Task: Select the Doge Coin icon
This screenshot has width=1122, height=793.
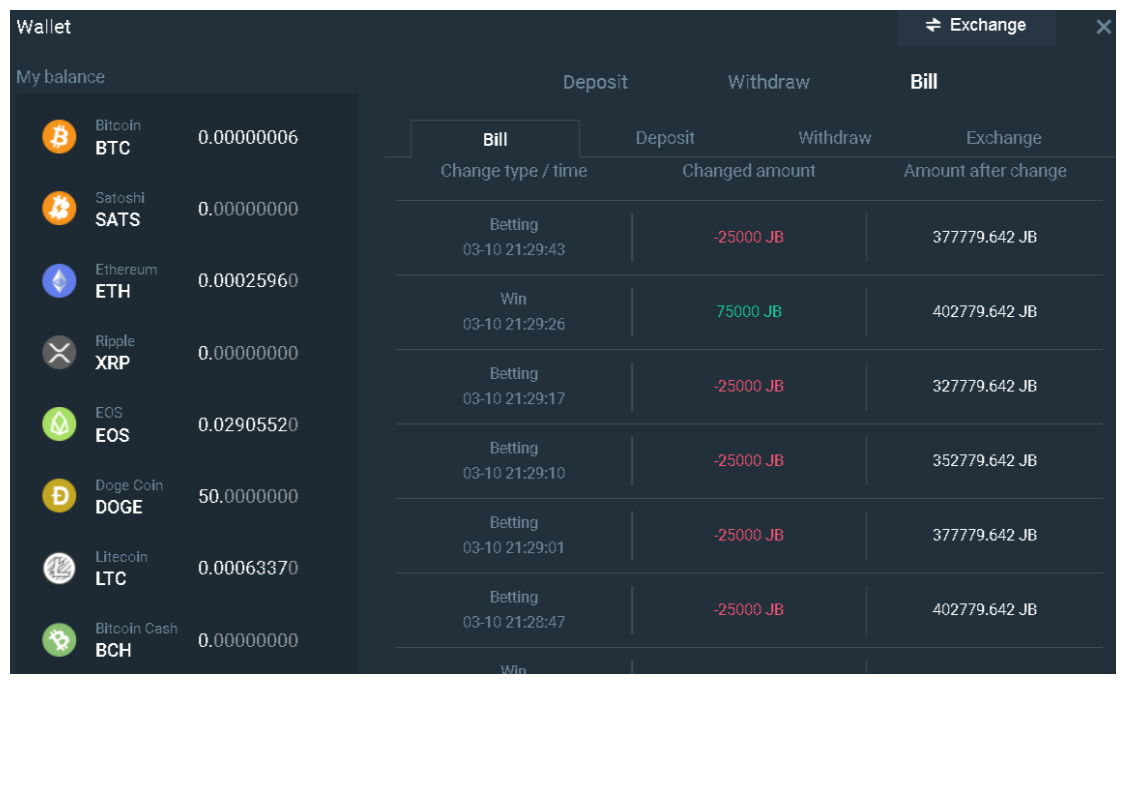Action: click(x=59, y=496)
